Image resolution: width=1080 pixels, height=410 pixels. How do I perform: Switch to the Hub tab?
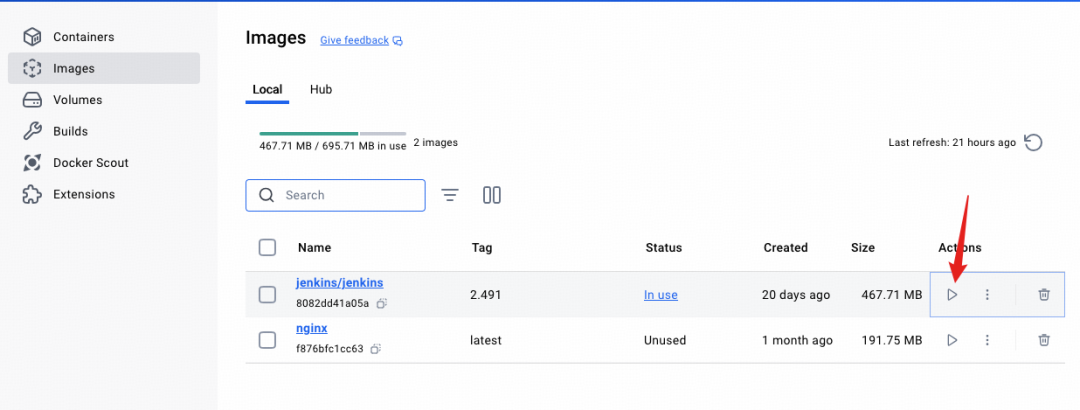pyautogui.click(x=321, y=90)
